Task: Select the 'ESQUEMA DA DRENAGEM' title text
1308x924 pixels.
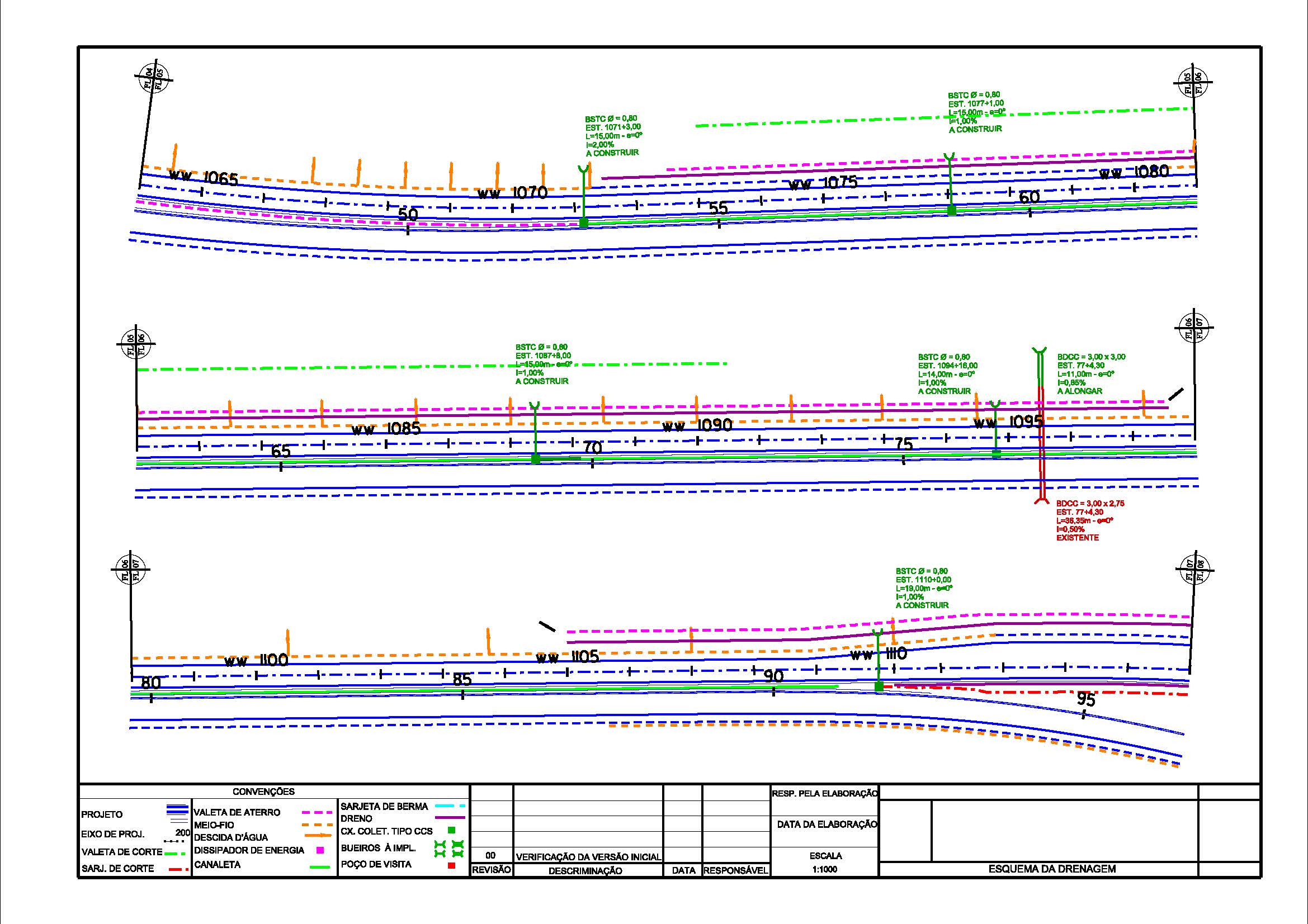Action: point(1052,869)
